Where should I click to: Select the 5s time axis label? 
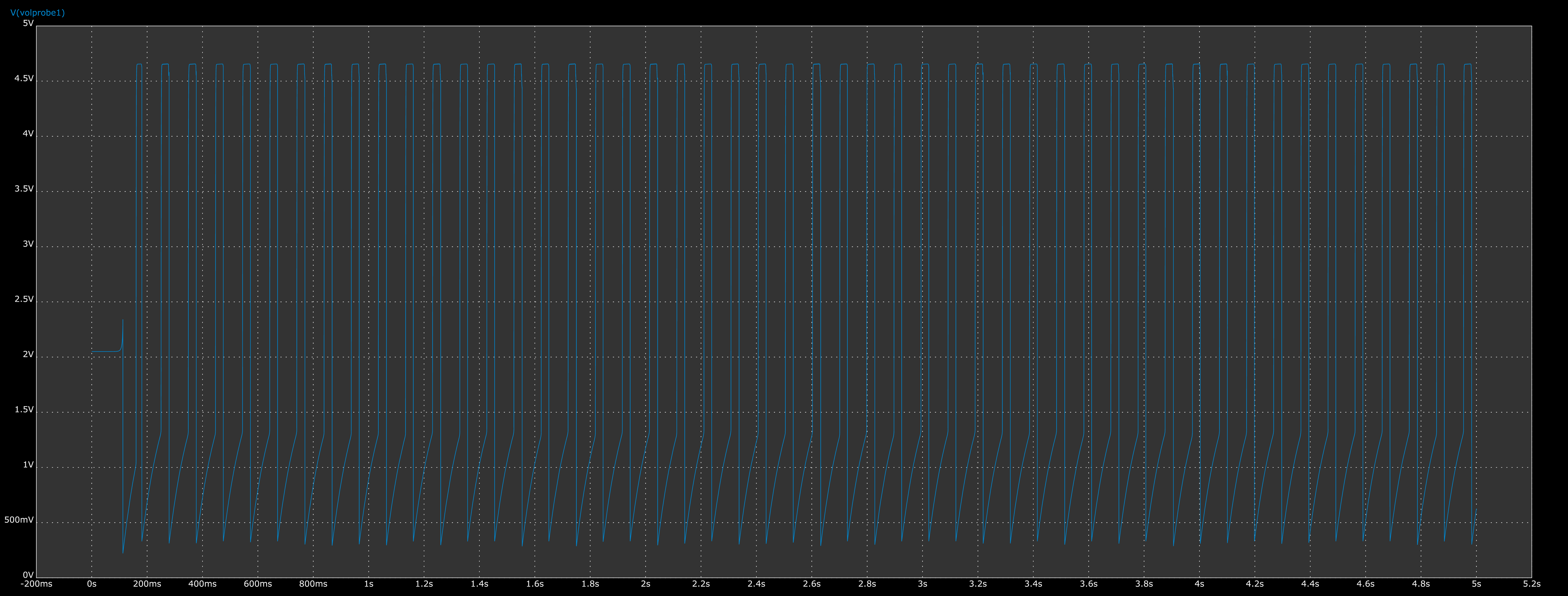(1476, 584)
